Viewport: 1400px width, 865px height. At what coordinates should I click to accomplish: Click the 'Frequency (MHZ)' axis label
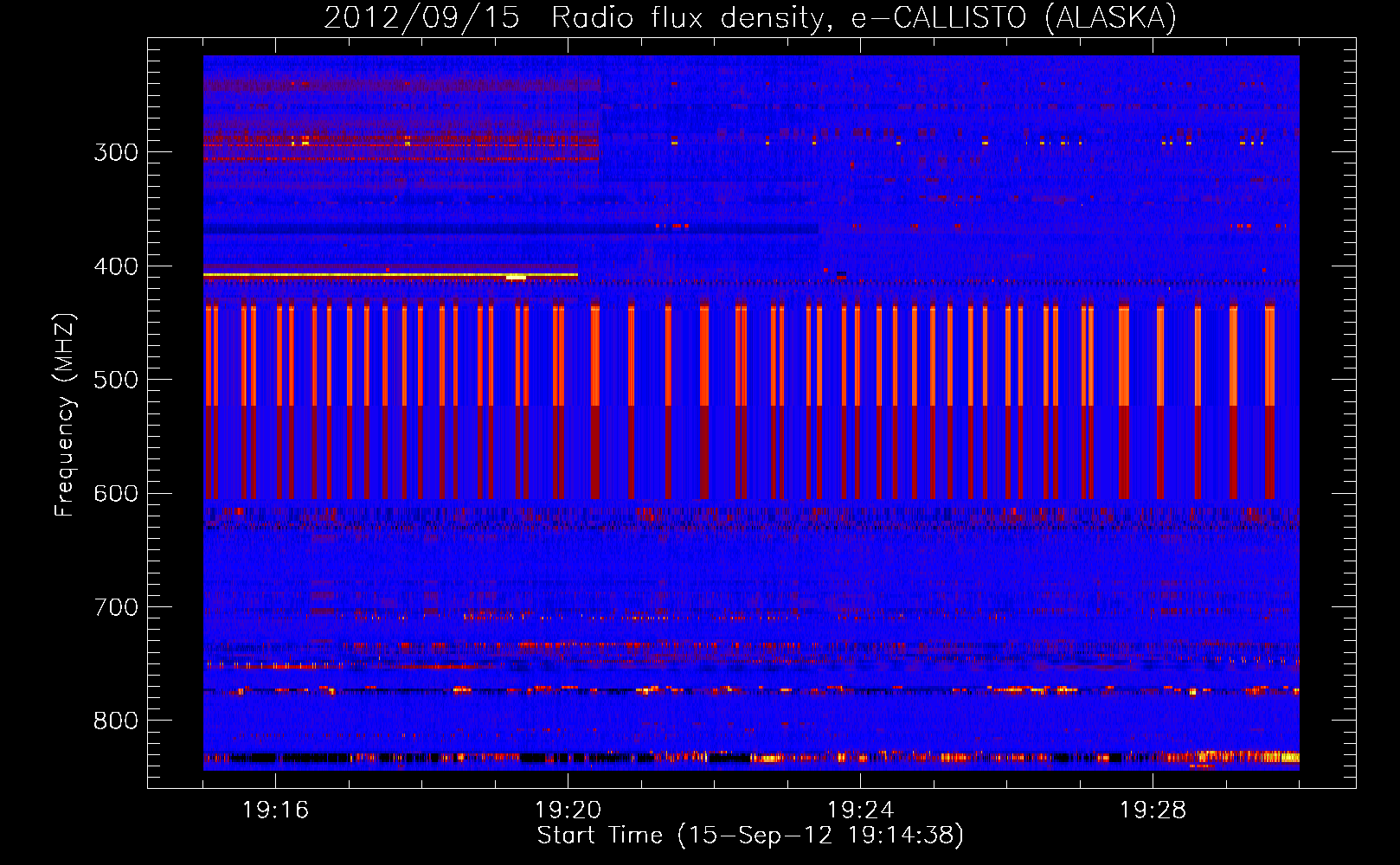tap(65, 414)
